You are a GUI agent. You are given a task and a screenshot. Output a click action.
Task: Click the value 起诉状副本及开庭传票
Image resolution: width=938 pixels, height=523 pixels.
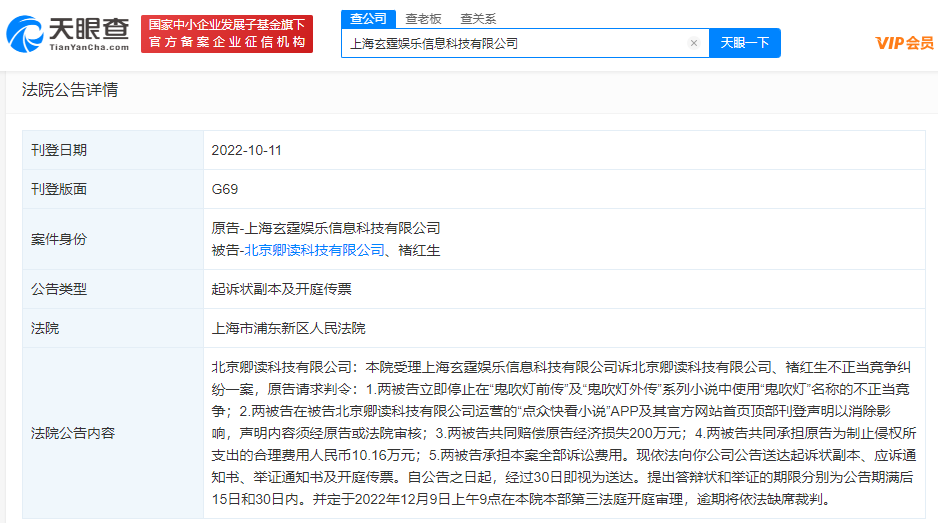pos(281,289)
